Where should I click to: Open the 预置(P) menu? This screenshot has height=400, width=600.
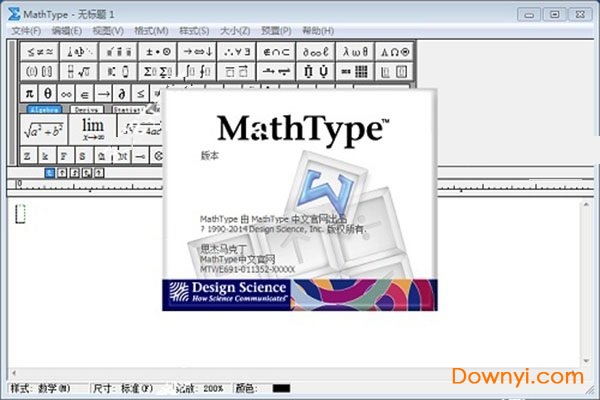(x=276, y=31)
